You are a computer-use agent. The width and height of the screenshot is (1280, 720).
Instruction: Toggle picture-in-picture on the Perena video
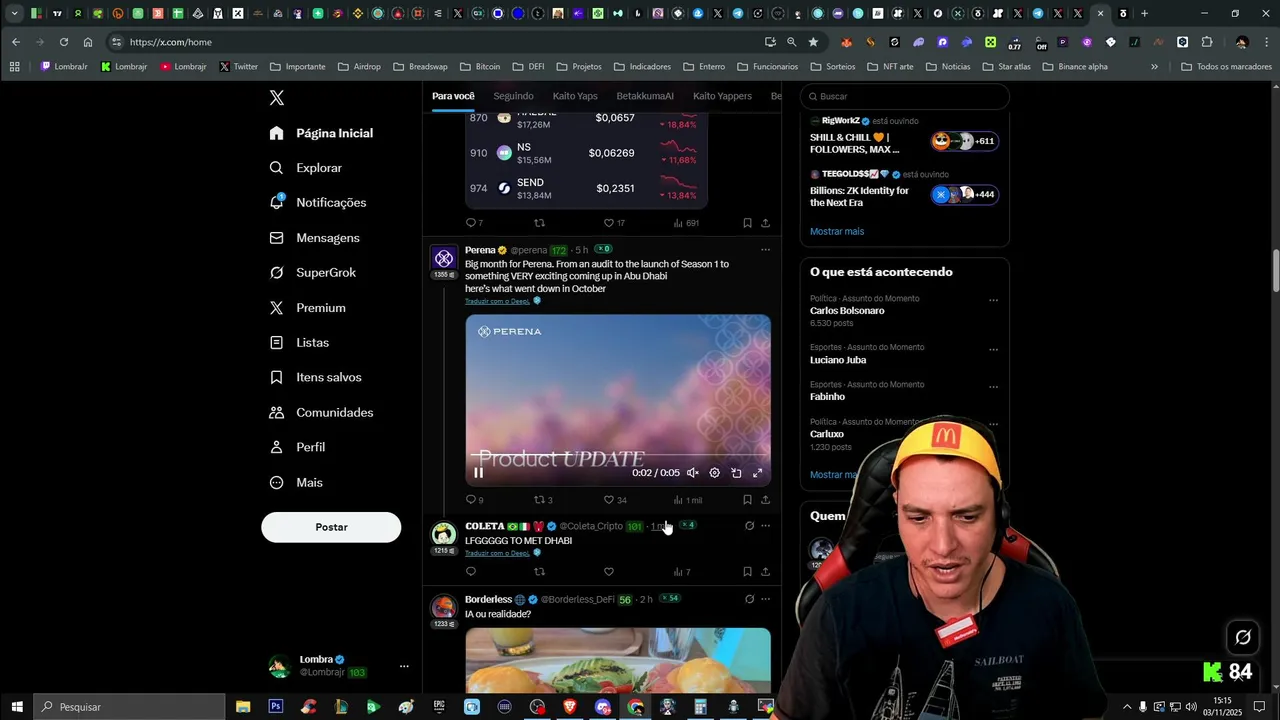tap(736, 473)
